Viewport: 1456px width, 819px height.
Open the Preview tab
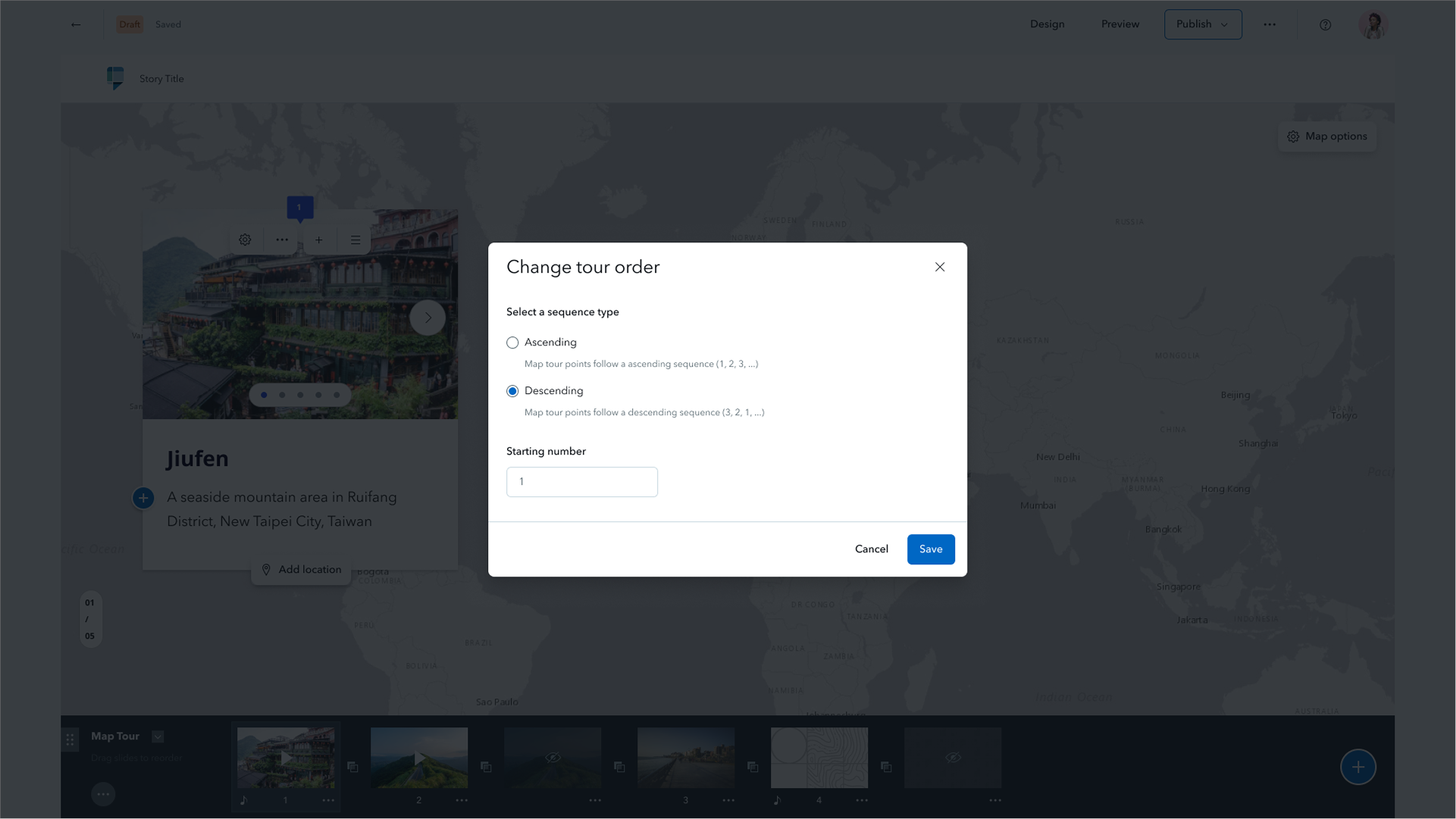point(1119,24)
